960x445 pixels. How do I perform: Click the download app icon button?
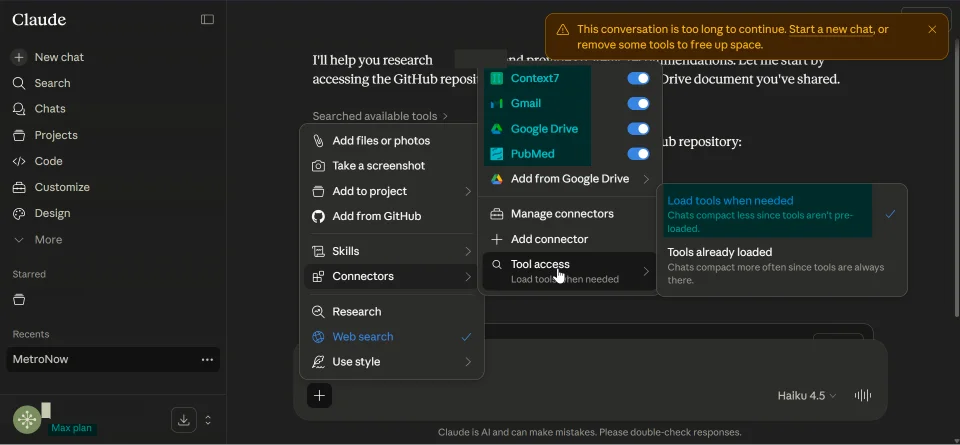click(184, 420)
